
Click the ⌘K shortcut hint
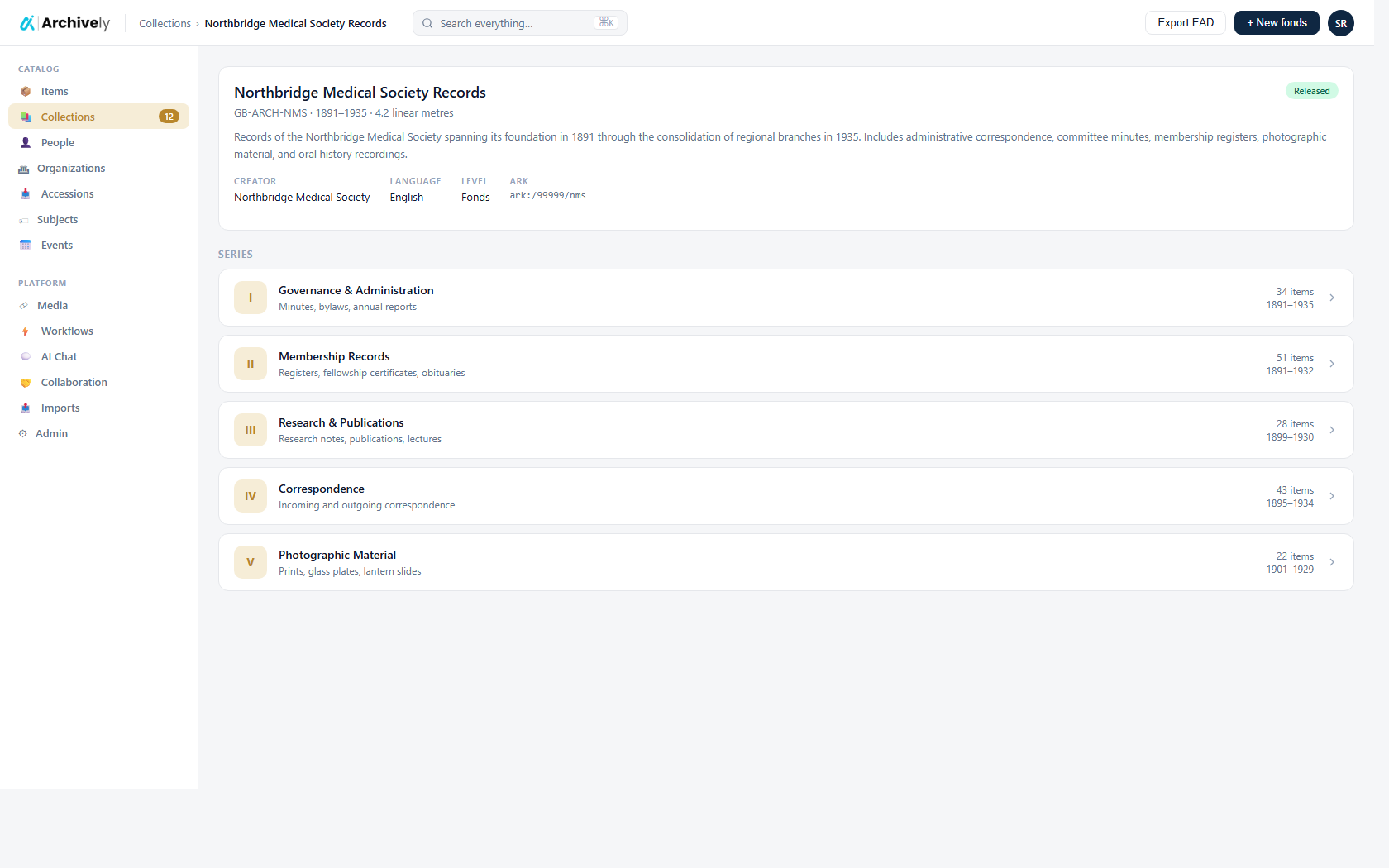pos(606,22)
